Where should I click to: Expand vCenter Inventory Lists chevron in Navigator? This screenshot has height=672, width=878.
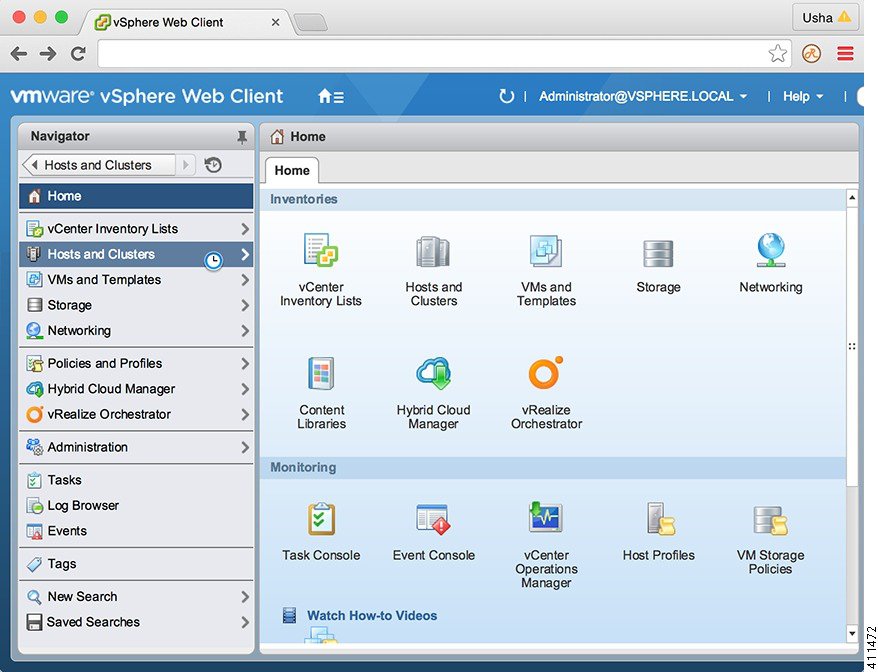tap(245, 228)
